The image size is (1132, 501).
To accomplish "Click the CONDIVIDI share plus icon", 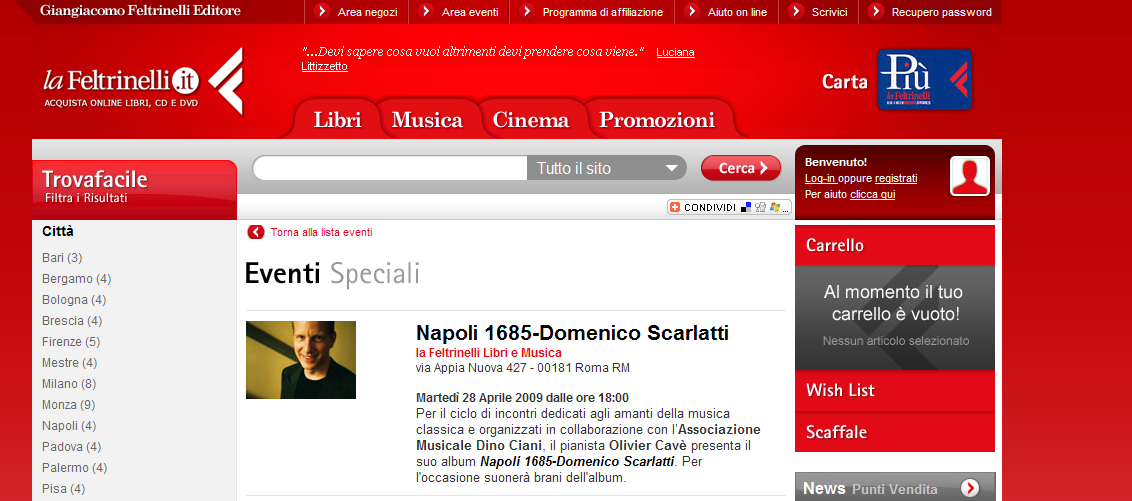I will pos(675,207).
